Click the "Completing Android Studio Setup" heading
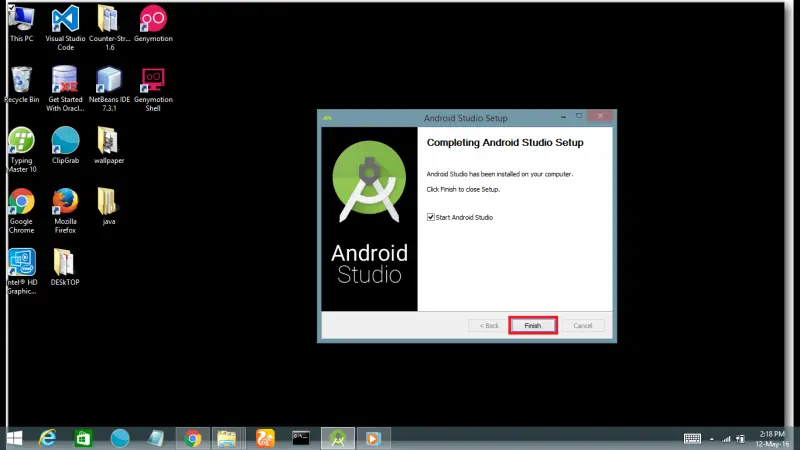 (x=505, y=142)
